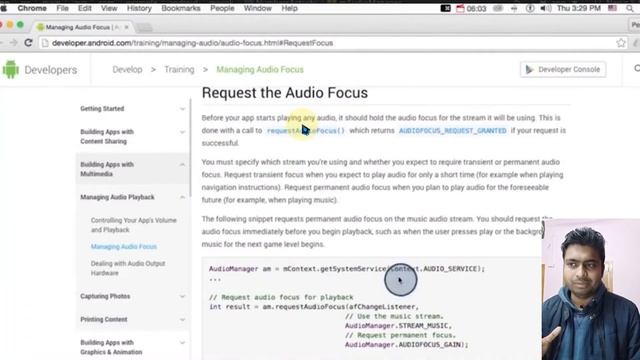Open the Chrome menu

tap(32, 8)
